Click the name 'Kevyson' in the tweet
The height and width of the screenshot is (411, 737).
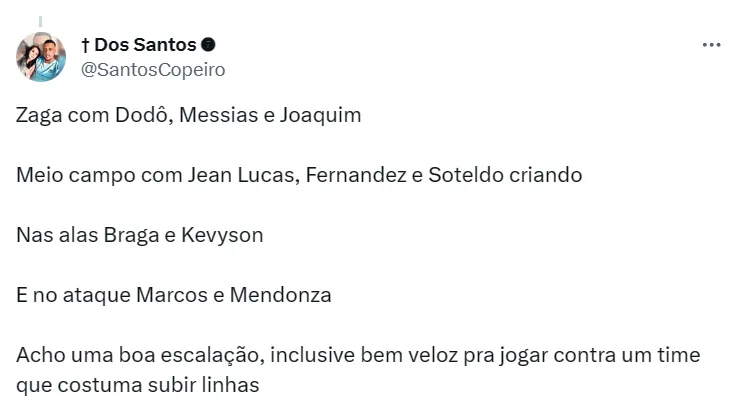coord(223,235)
